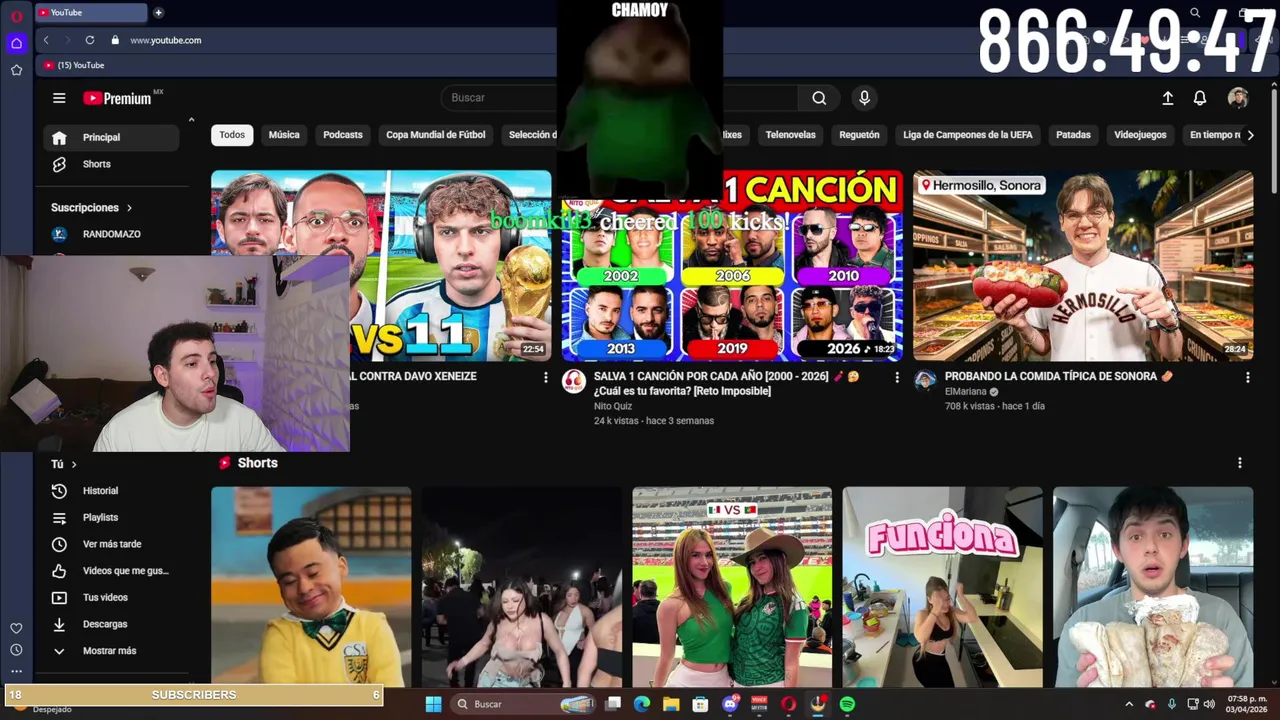Select the Música filter chip
Image resolution: width=1280 pixels, height=720 pixels.
coord(284,135)
